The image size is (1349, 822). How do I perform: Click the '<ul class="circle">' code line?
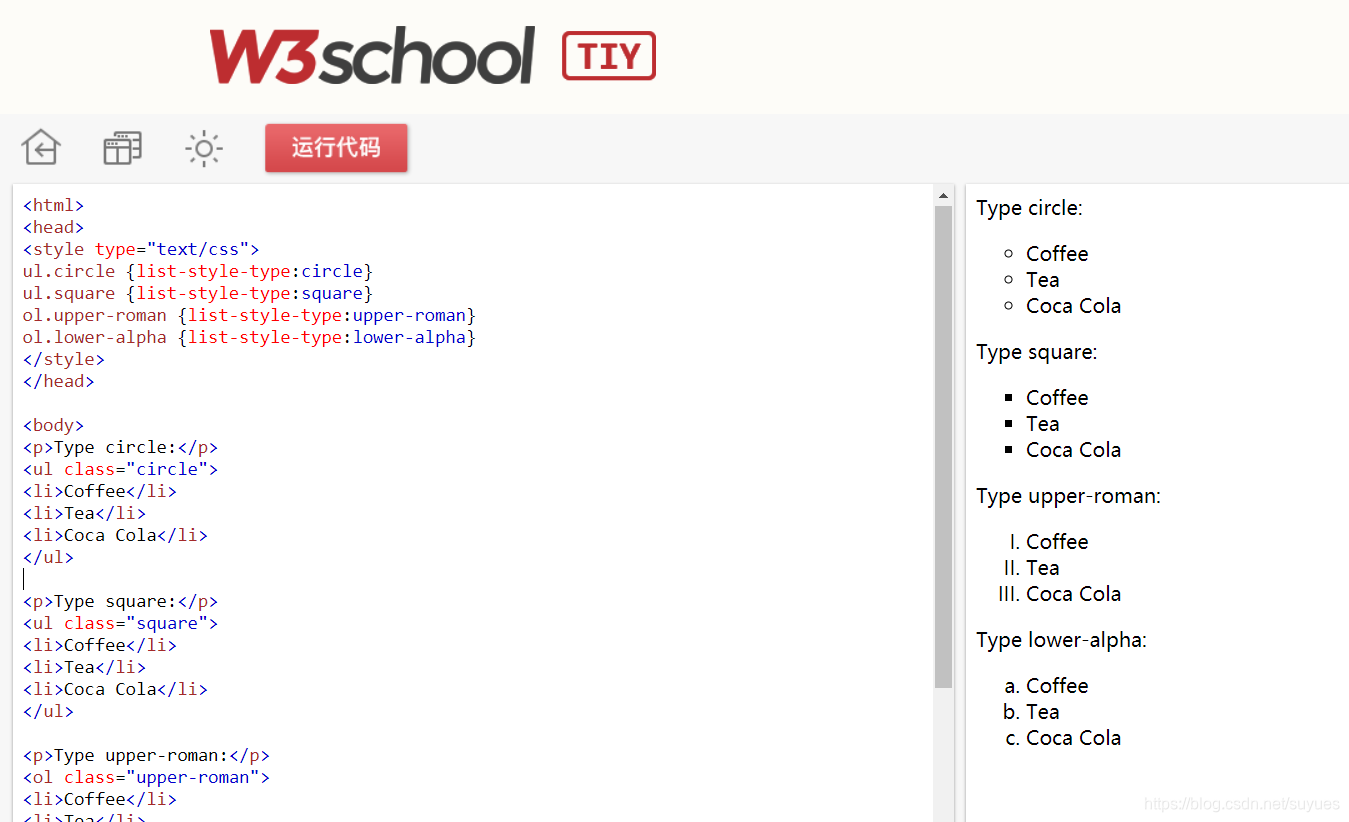pos(121,469)
